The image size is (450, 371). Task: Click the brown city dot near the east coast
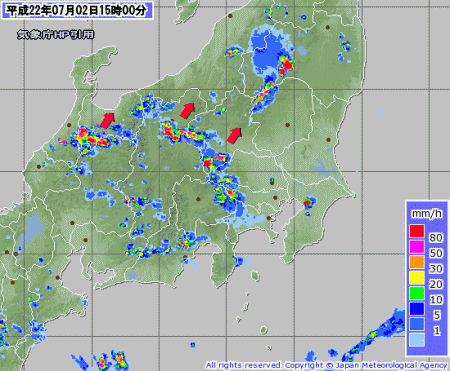(328, 140)
